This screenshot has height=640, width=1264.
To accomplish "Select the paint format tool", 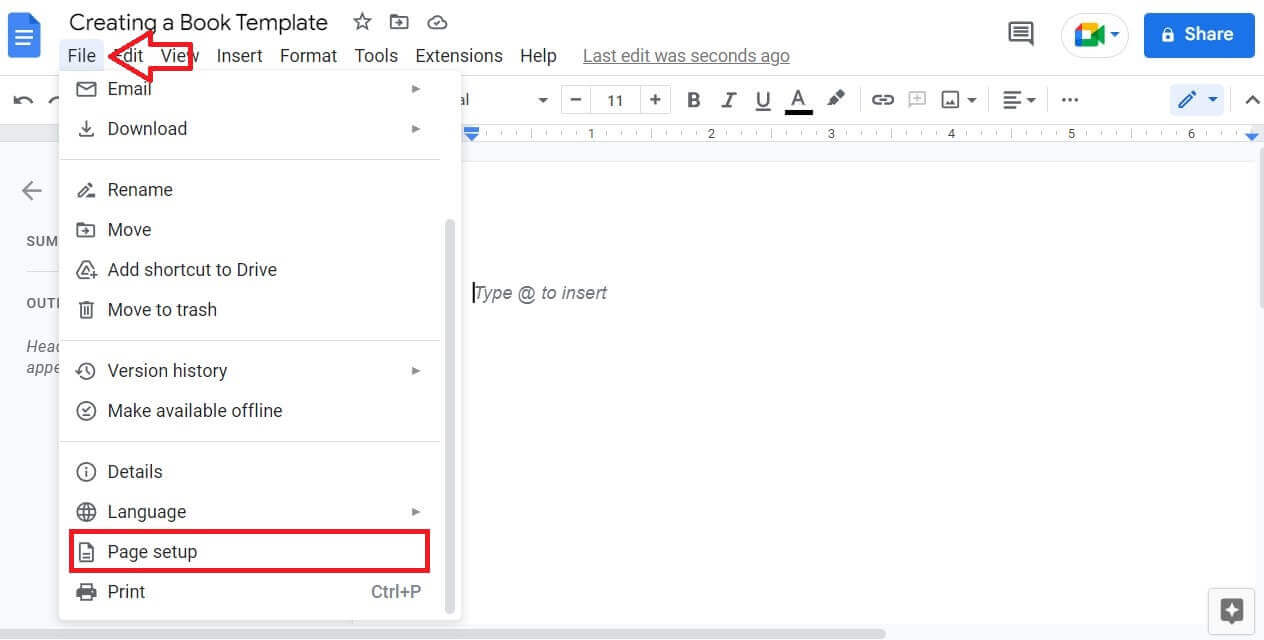I will coord(836,99).
